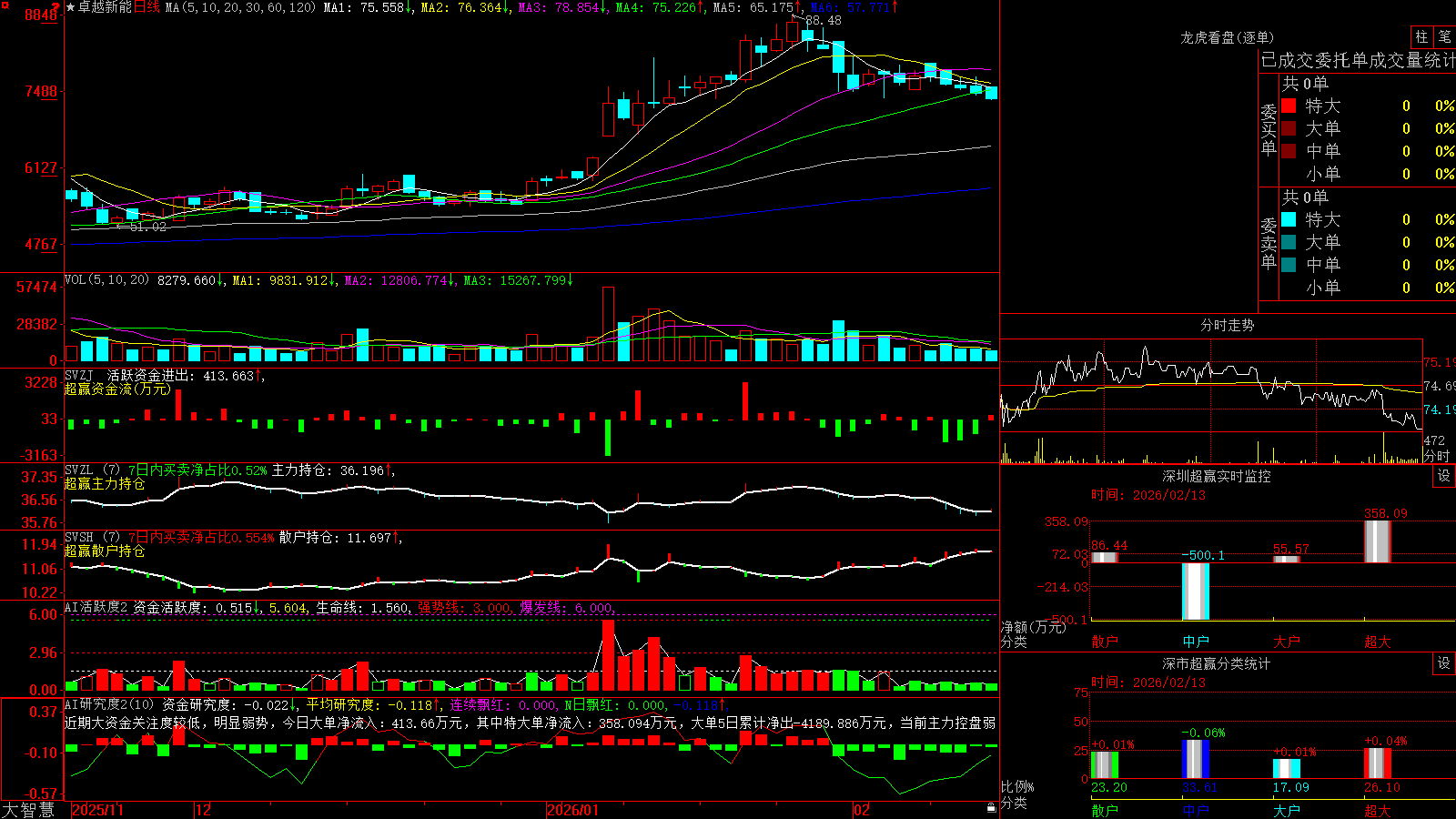Click the MA(5,10,20,30,60,120) indicator parameters
1456x819 pixels.
(x=240, y=7)
